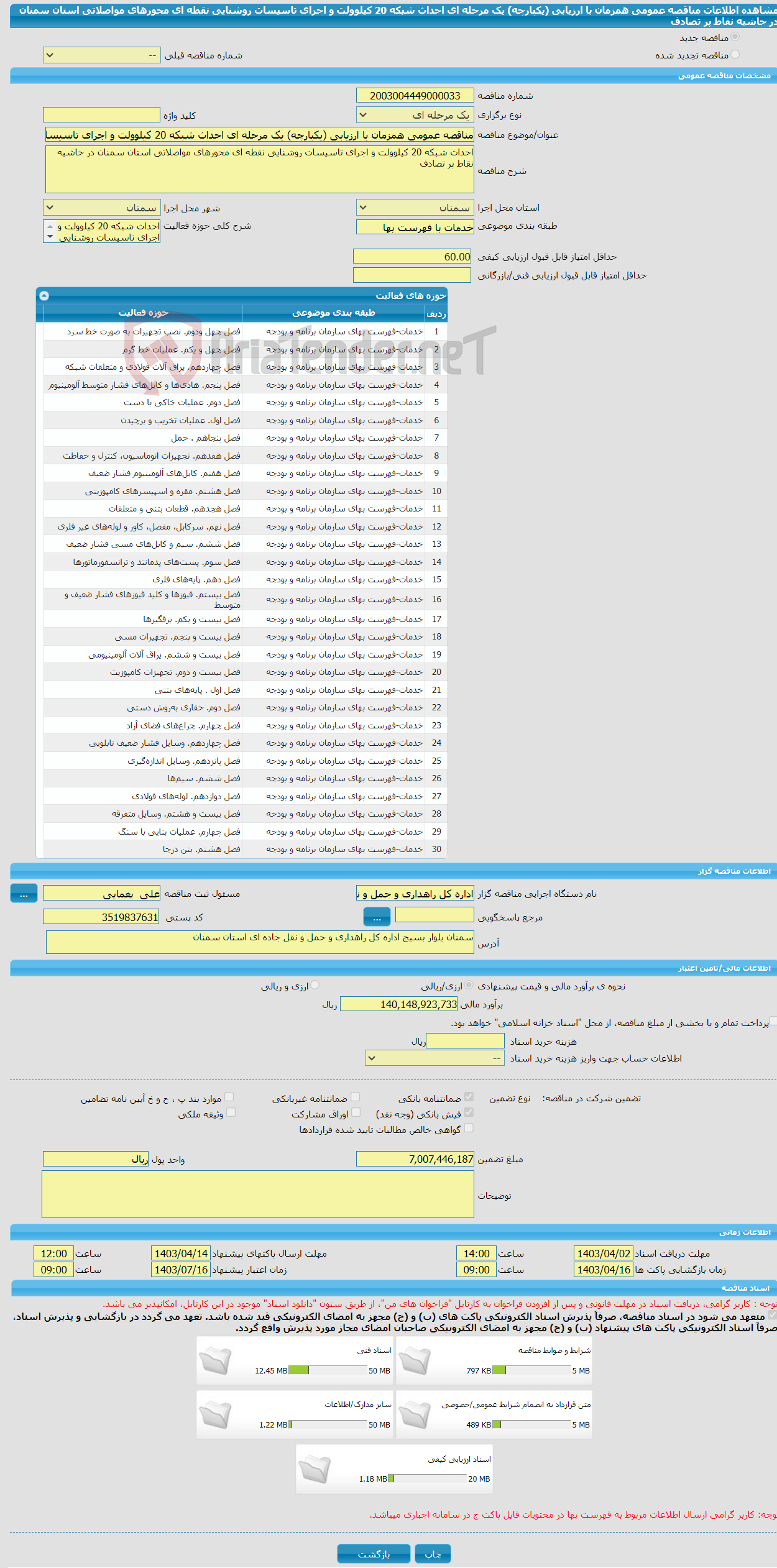Click the tender title field

tap(259, 135)
